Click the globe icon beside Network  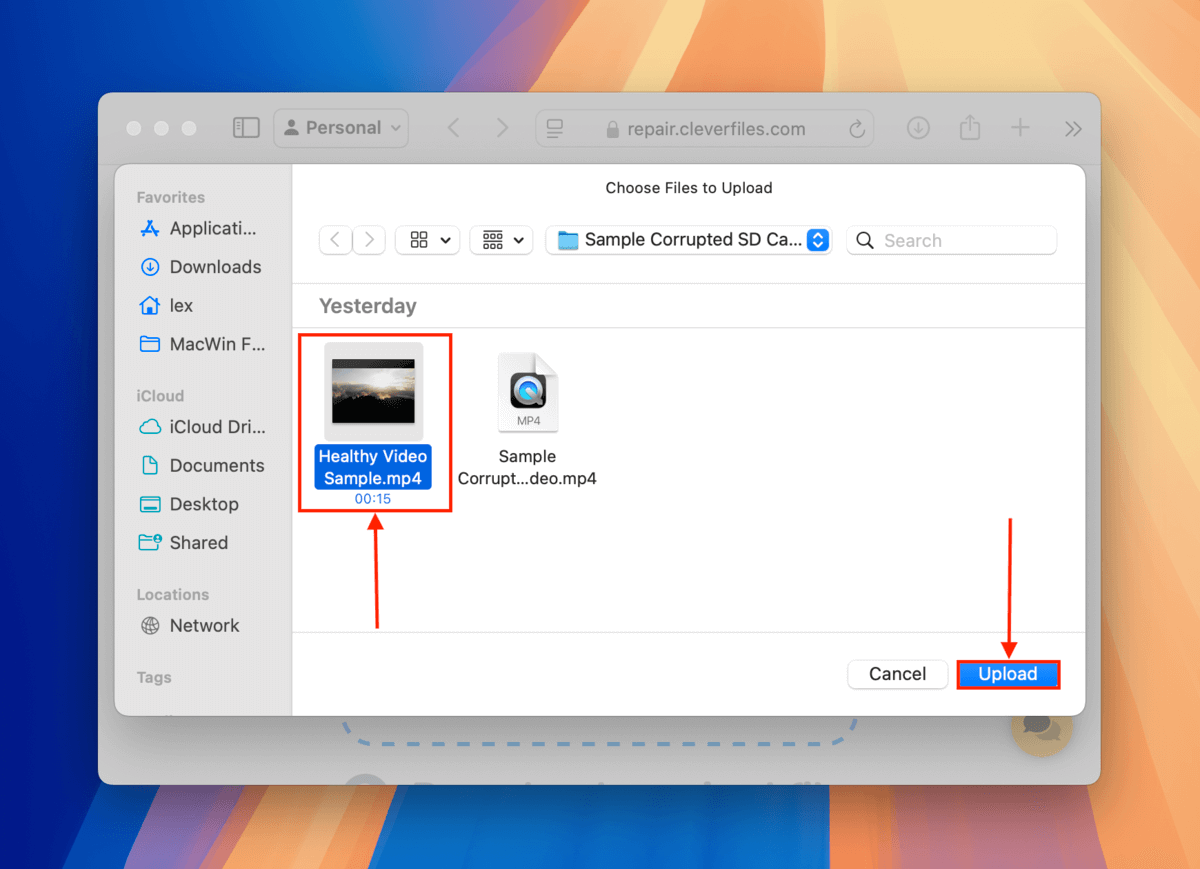coord(150,626)
